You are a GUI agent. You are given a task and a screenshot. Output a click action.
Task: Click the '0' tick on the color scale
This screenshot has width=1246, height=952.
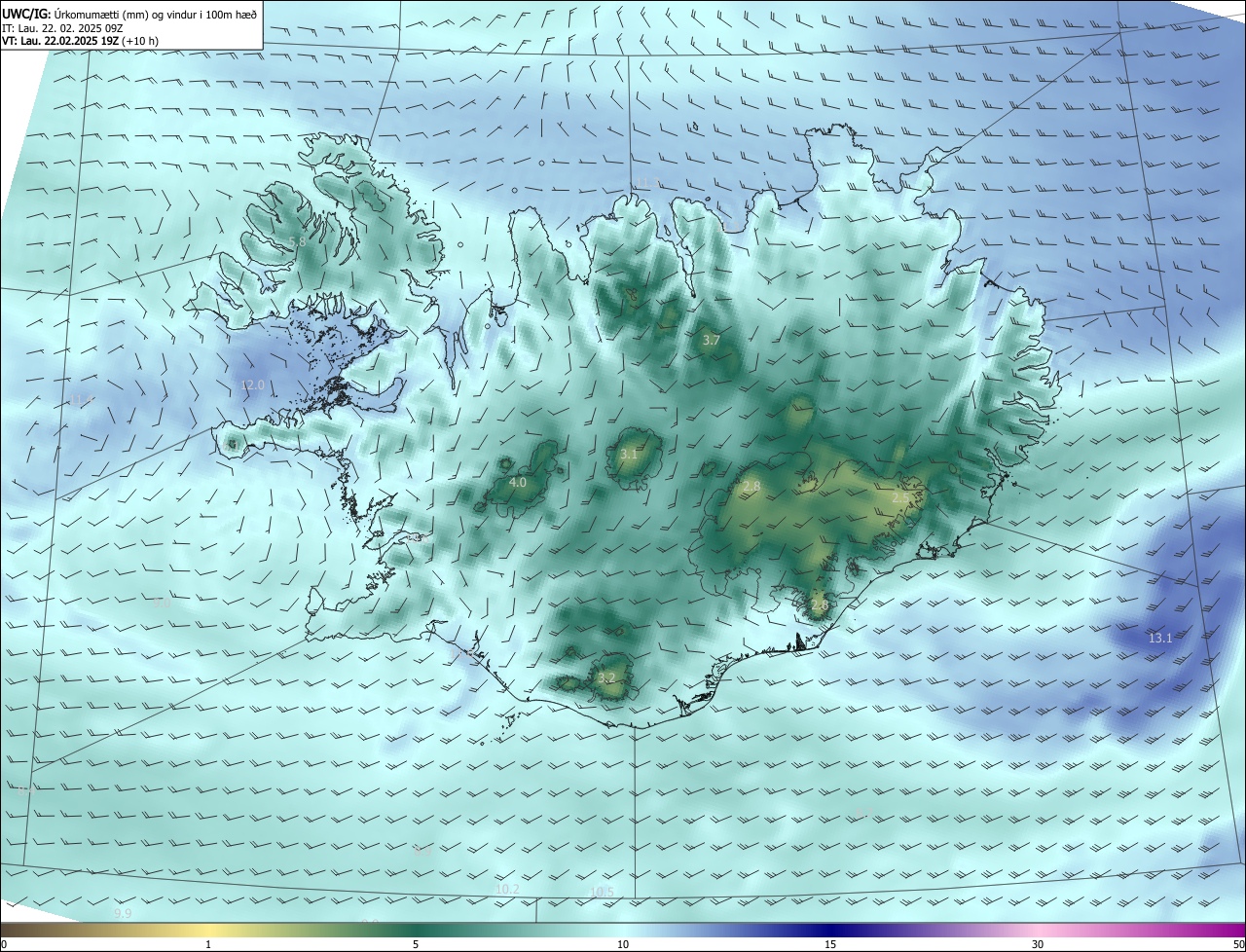(4, 944)
